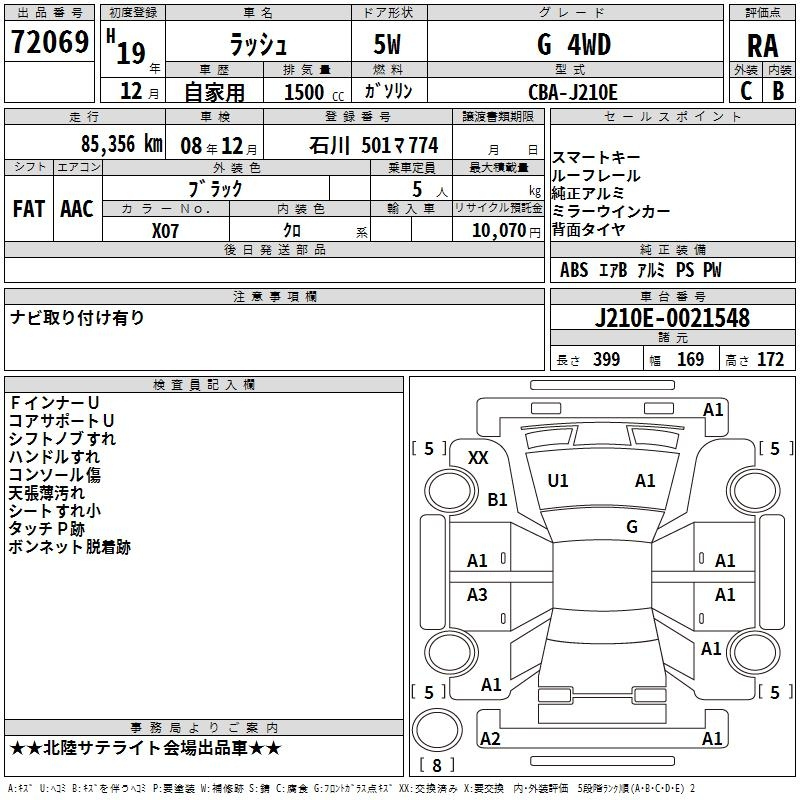800x800 pixels.
Task: Click the U1 dent mark on the hood
Action: click(558, 481)
